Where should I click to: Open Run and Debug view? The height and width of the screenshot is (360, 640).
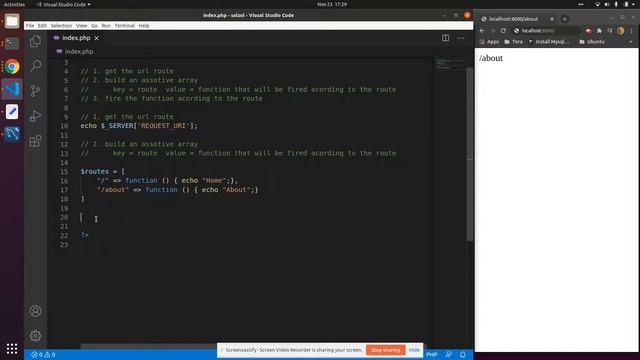pos(36,116)
